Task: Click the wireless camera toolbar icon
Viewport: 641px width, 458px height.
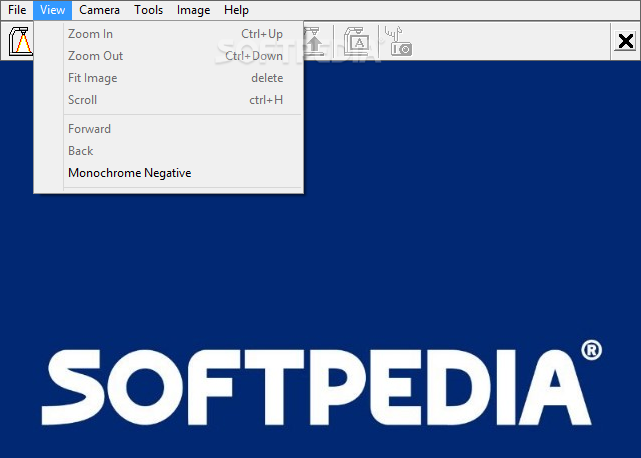Action: (x=399, y=41)
